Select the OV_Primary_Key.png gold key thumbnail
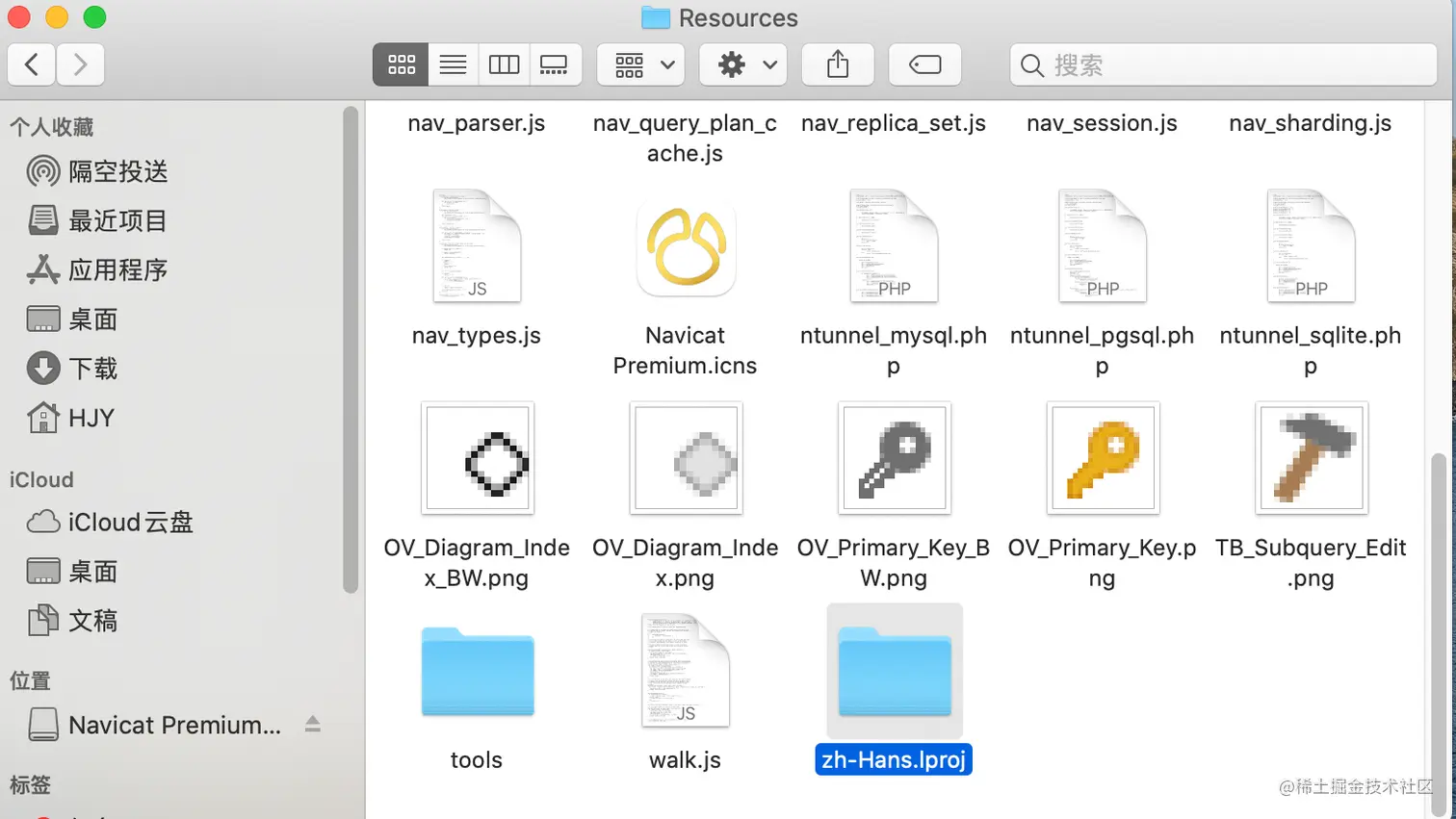This screenshot has width=1456, height=819. tap(1103, 458)
